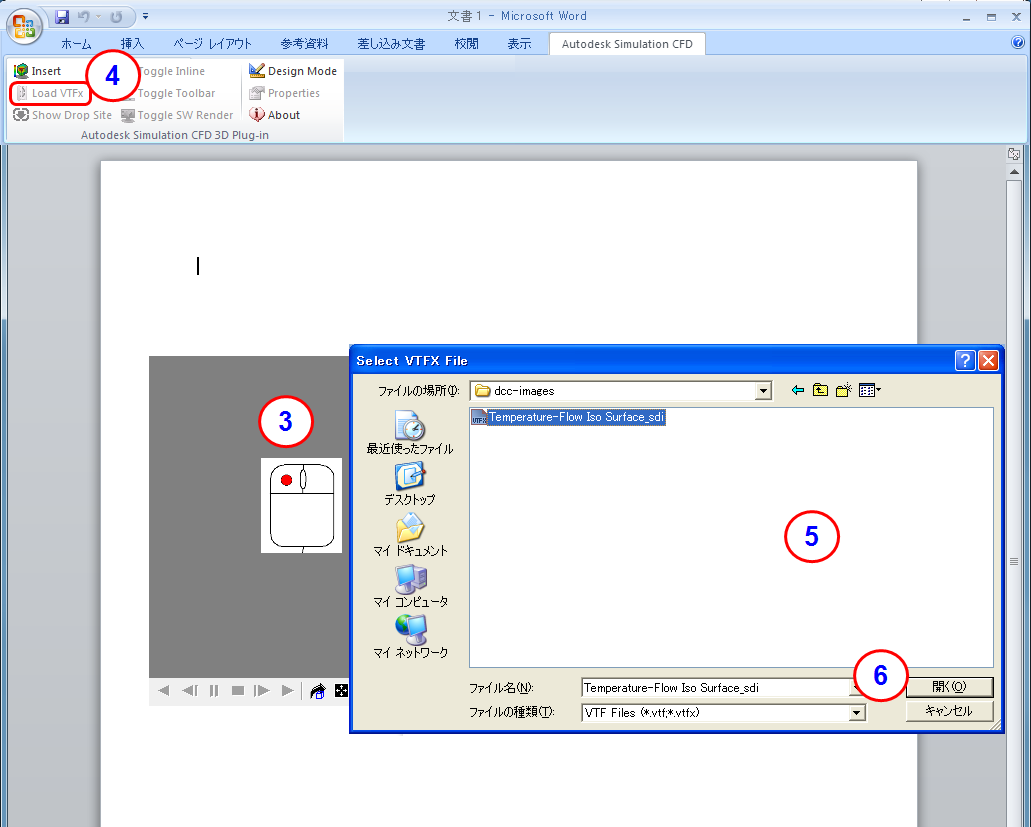Switch to ホーム ribbon tab
The height and width of the screenshot is (827, 1031).
point(76,44)
